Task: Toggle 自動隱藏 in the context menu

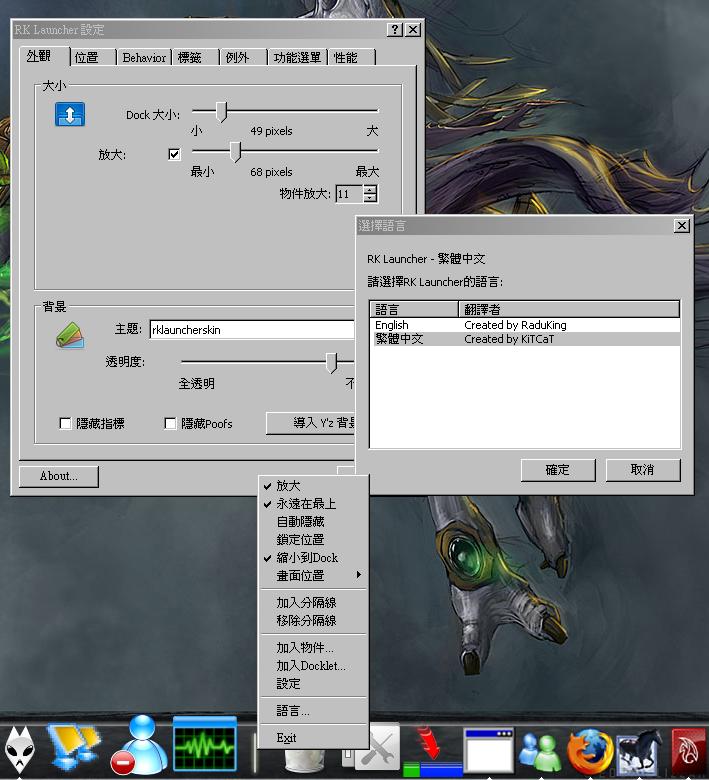Action: [x=314, y=522]
